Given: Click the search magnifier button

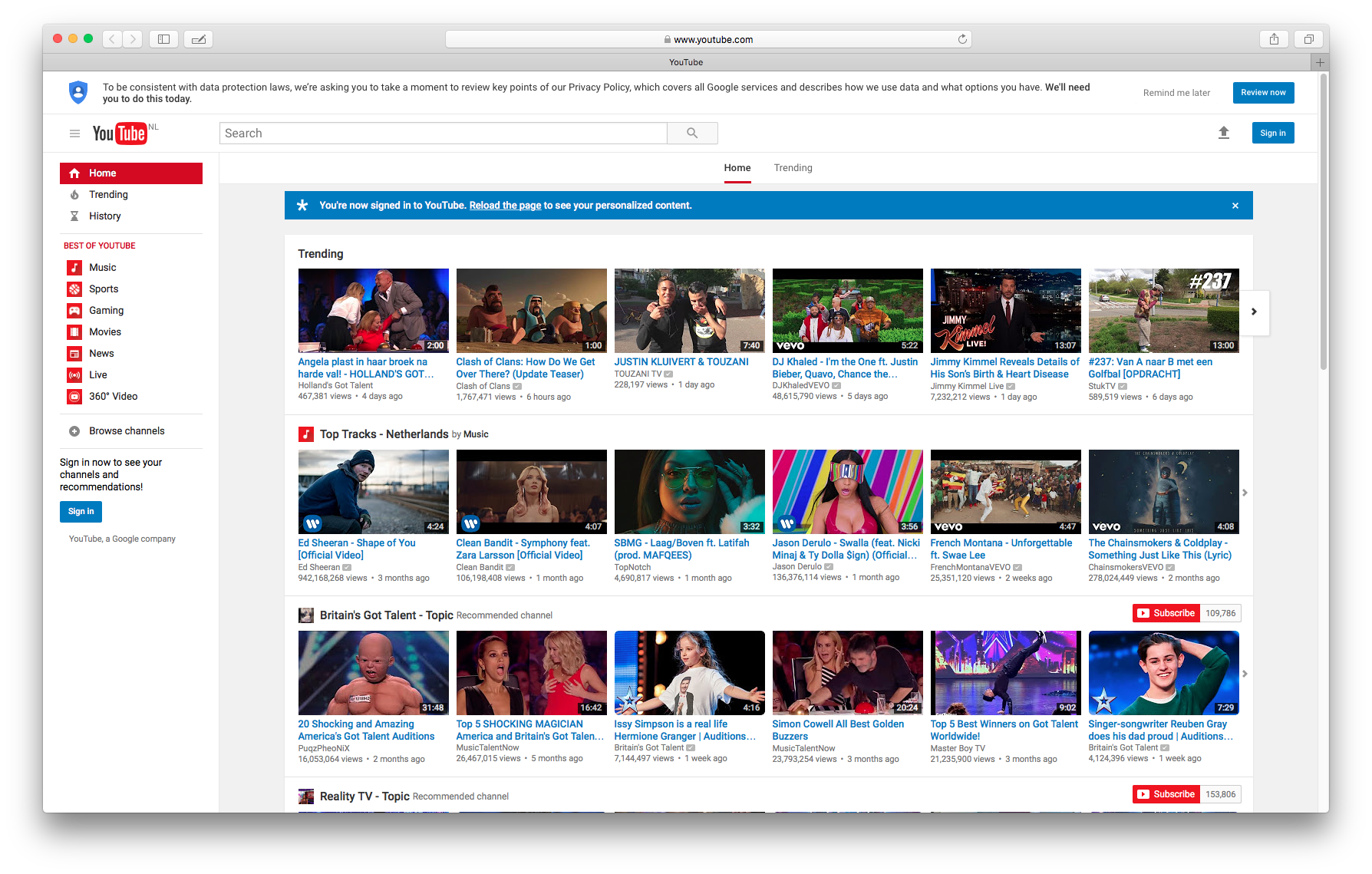Looking at the screenshot, I should [692, 133].
